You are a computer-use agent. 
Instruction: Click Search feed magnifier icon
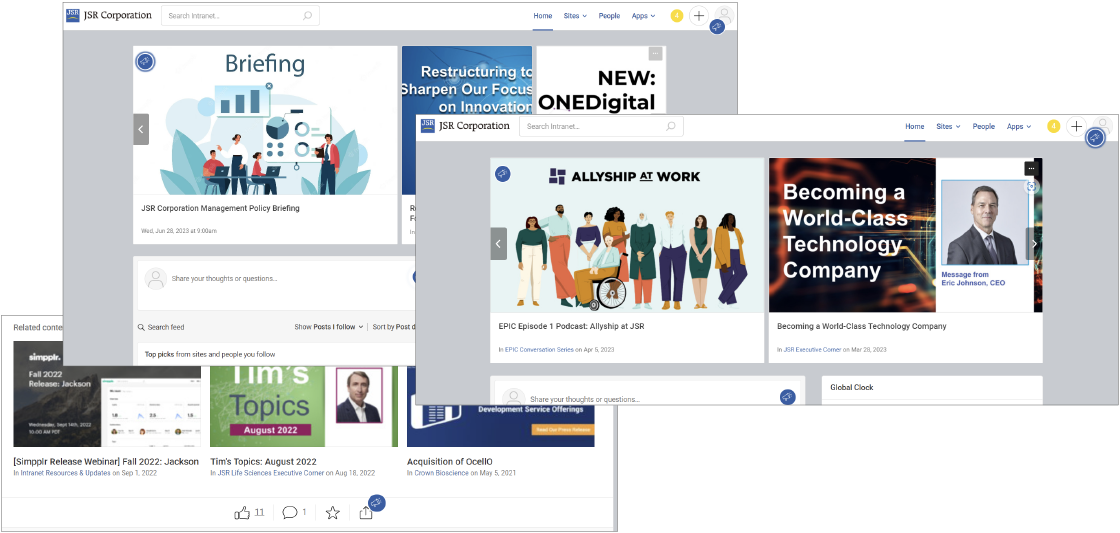coord(141,327)
